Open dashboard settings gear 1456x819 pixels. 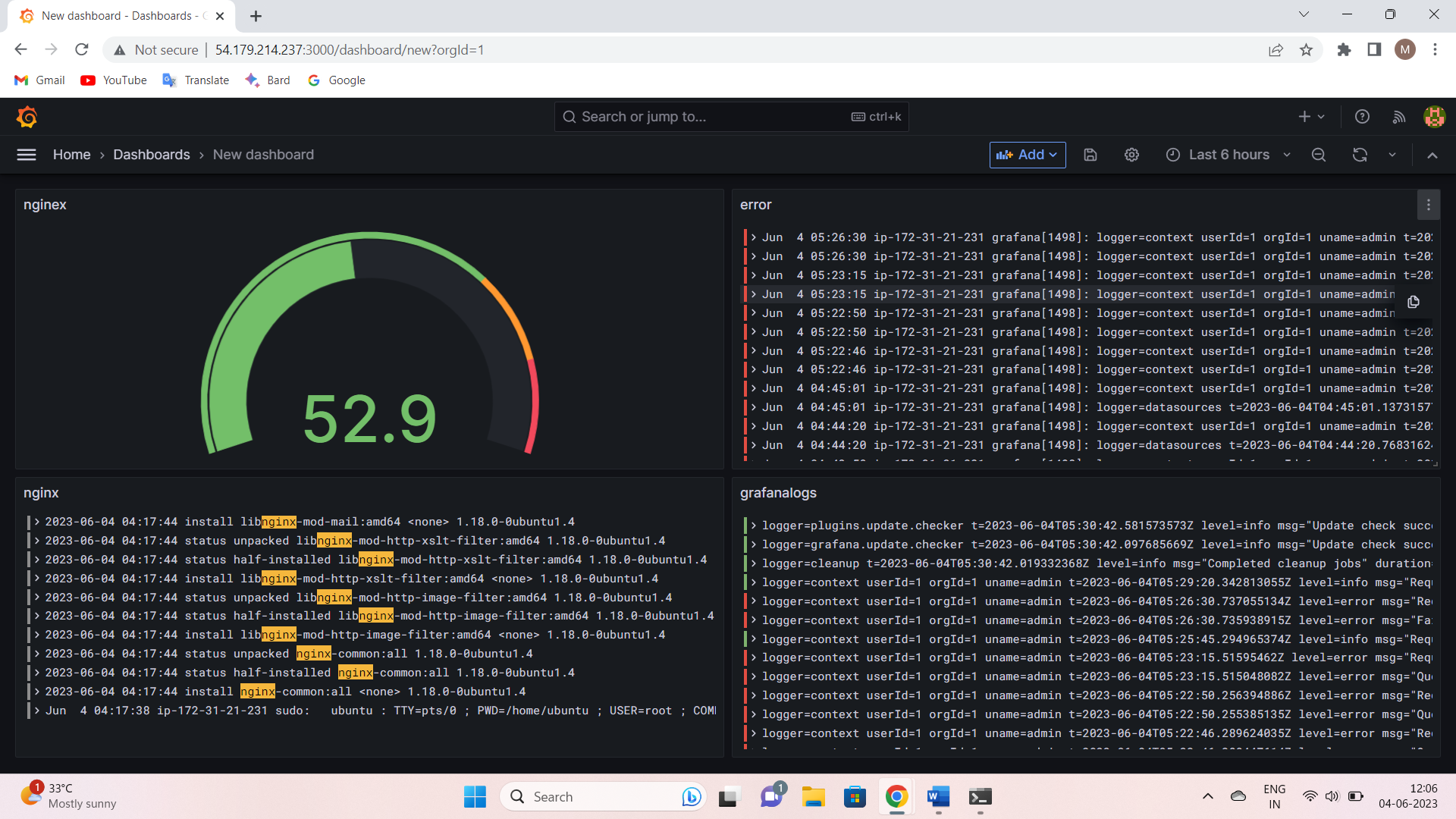tap(1131, 155)
